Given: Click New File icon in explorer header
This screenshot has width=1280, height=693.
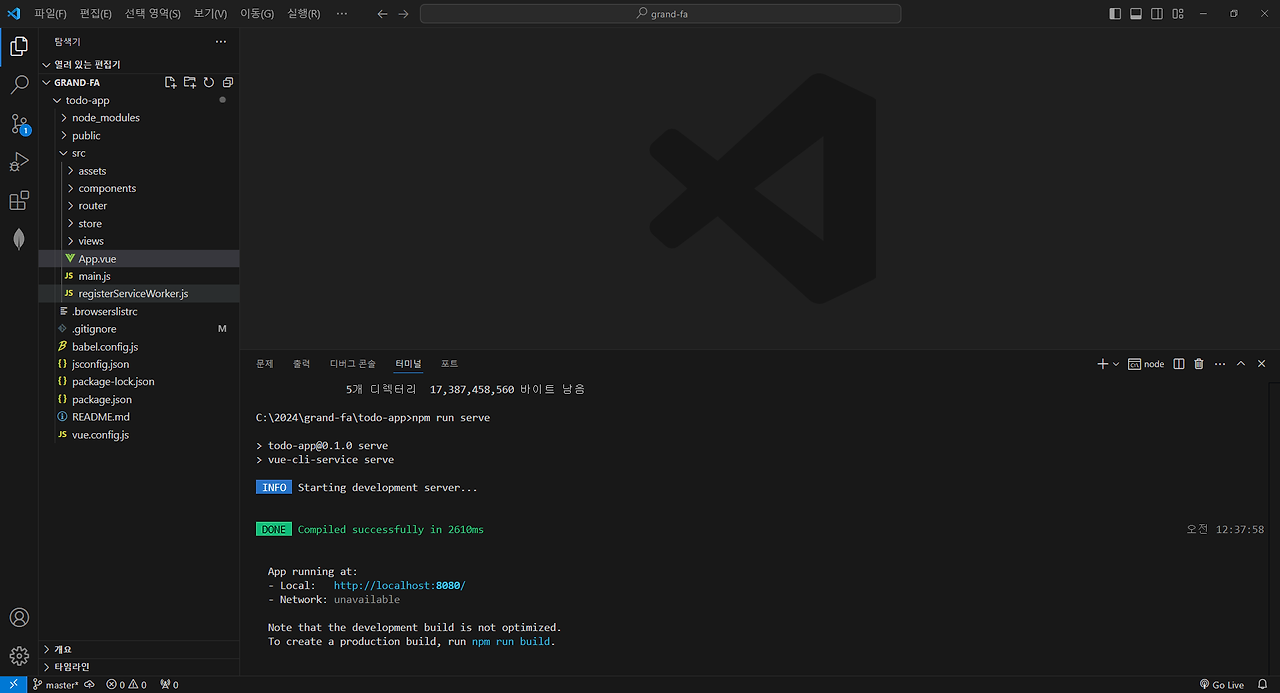Looking at the screenshot, I should 170,83.
